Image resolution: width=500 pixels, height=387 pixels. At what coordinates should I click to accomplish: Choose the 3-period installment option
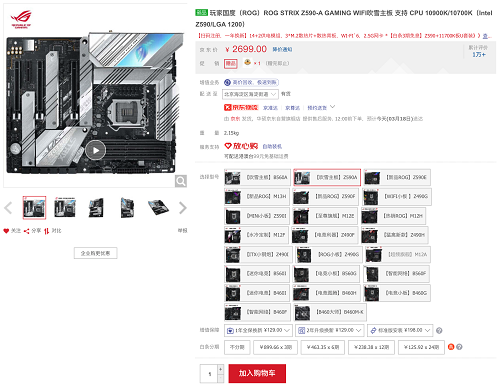pyautogui.click(x=275, y=347)
